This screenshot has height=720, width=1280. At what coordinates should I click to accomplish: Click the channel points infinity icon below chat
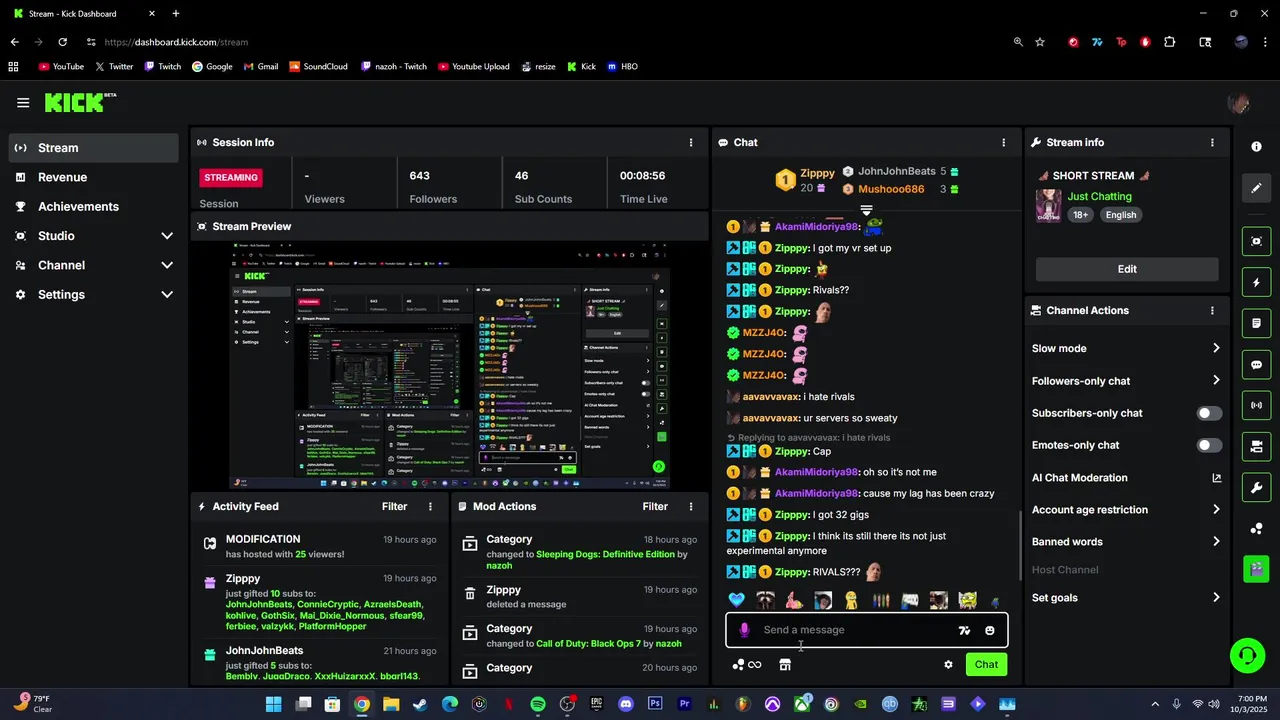[746, 664]
